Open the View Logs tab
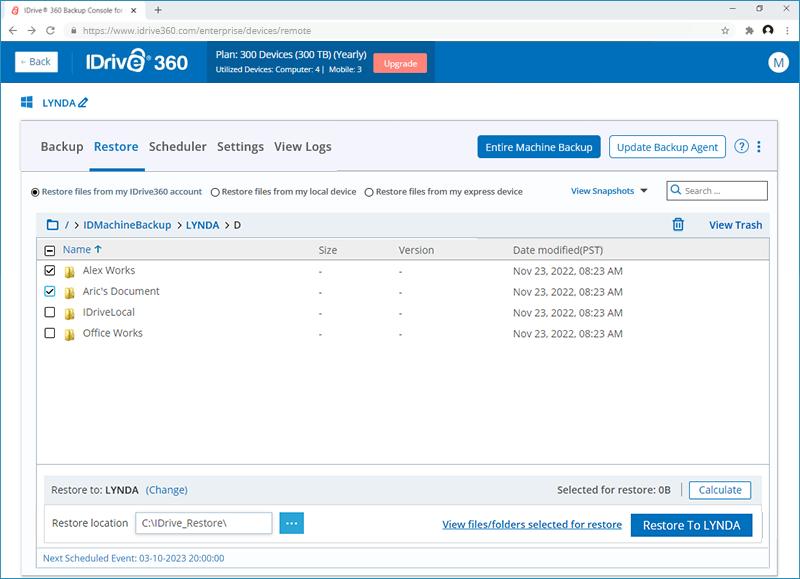The height and width of the screenshot is (579, 800). (x=303, y=147)
